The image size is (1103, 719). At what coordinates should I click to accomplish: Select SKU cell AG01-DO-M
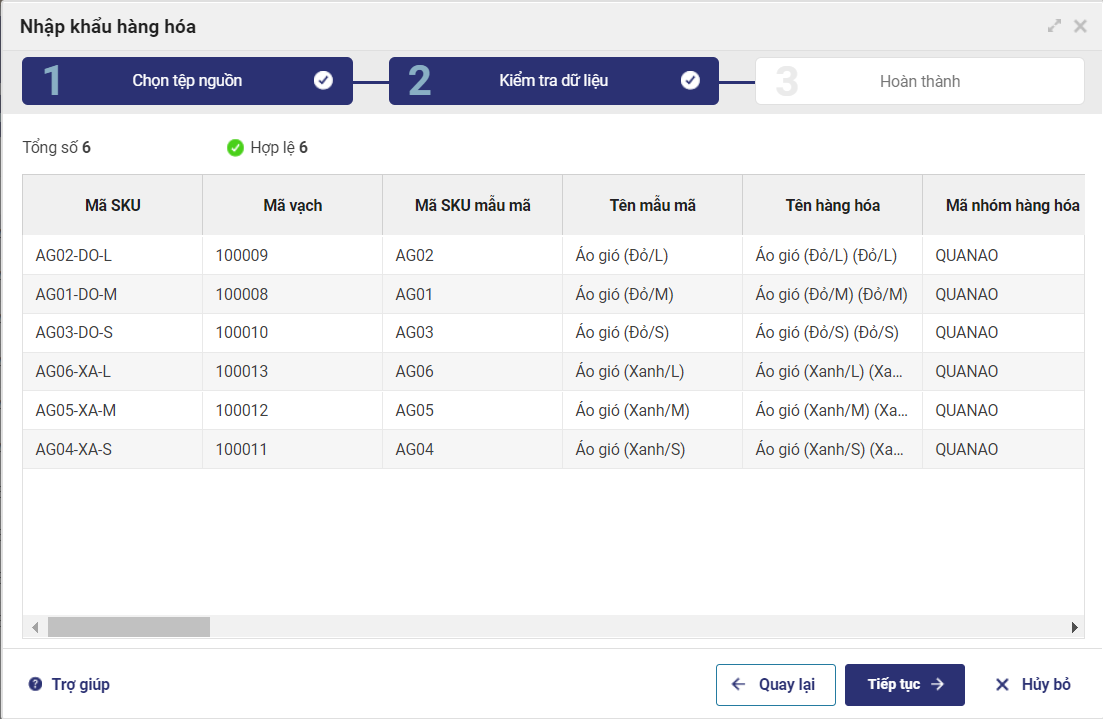coord(113,294)
